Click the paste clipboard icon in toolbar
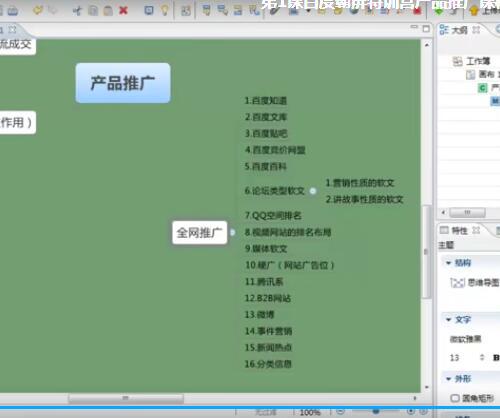This screenshot has width=500, height=418. point(108,11)
